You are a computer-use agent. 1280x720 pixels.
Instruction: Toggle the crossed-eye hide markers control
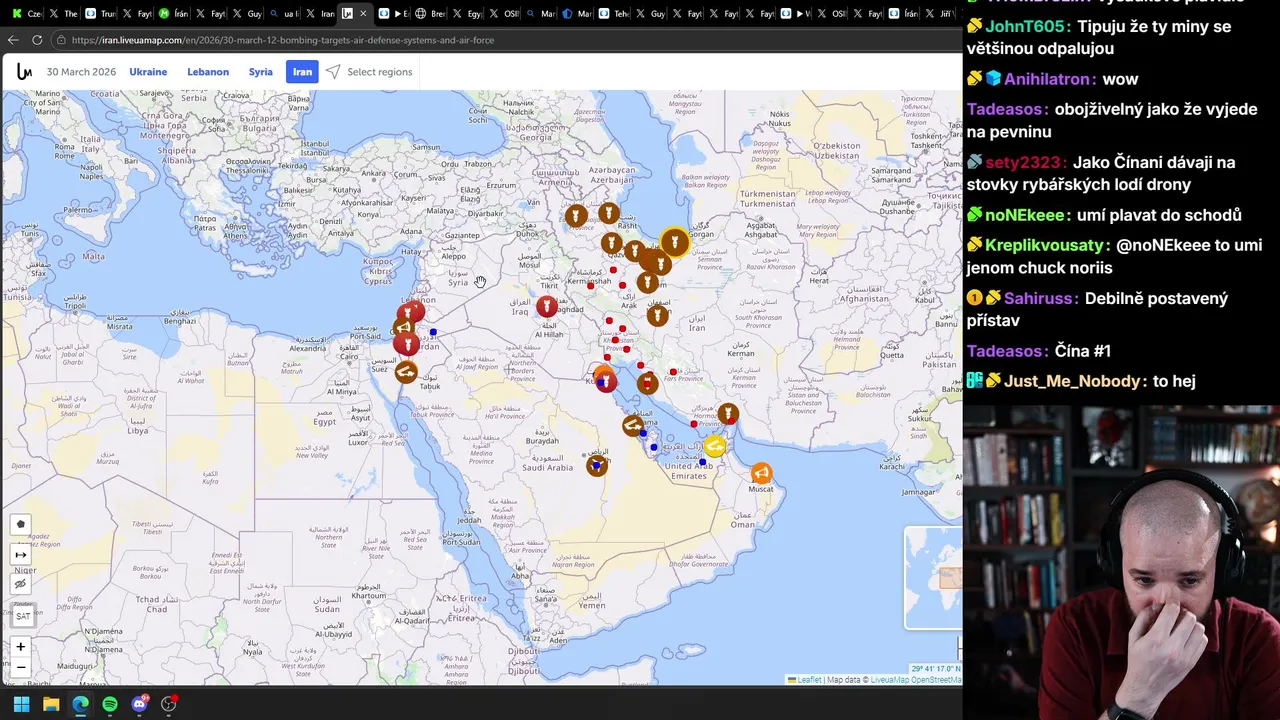coord(21,584)
